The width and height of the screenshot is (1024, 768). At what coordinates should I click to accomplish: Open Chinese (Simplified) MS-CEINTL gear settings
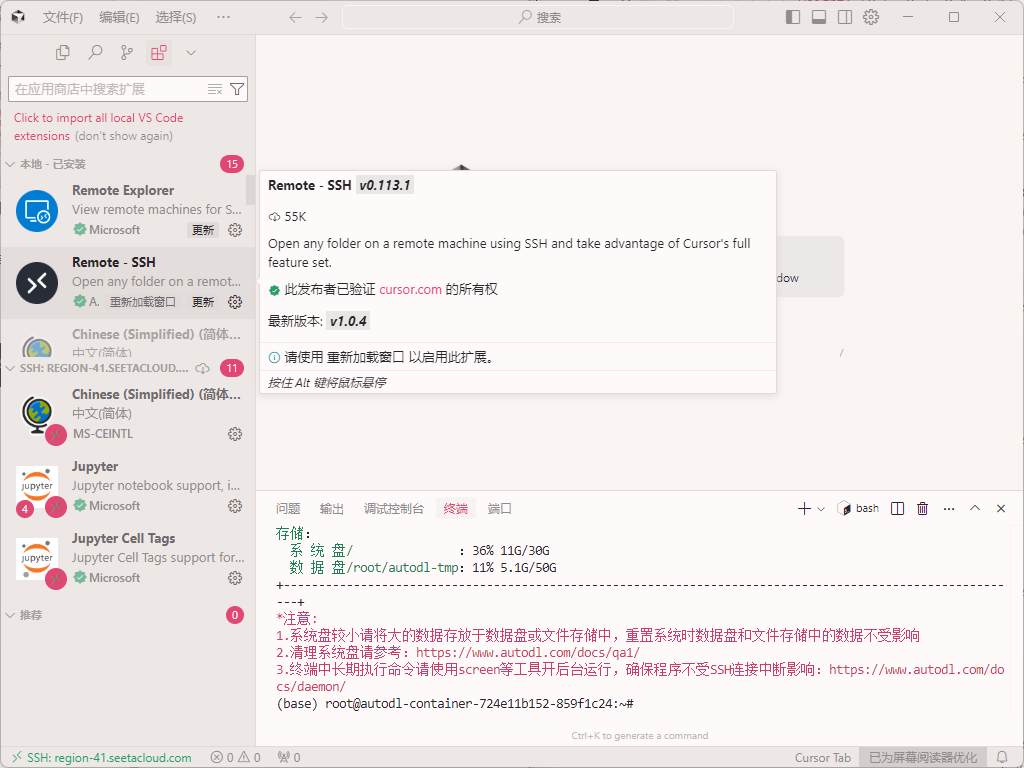pos(235,434)
